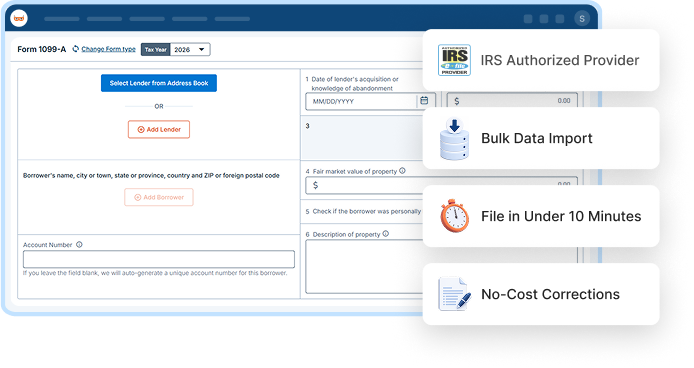Screen dimensions: 694x368
Task: Click the 'No-Cost Corrections' text
Action: 550,294
